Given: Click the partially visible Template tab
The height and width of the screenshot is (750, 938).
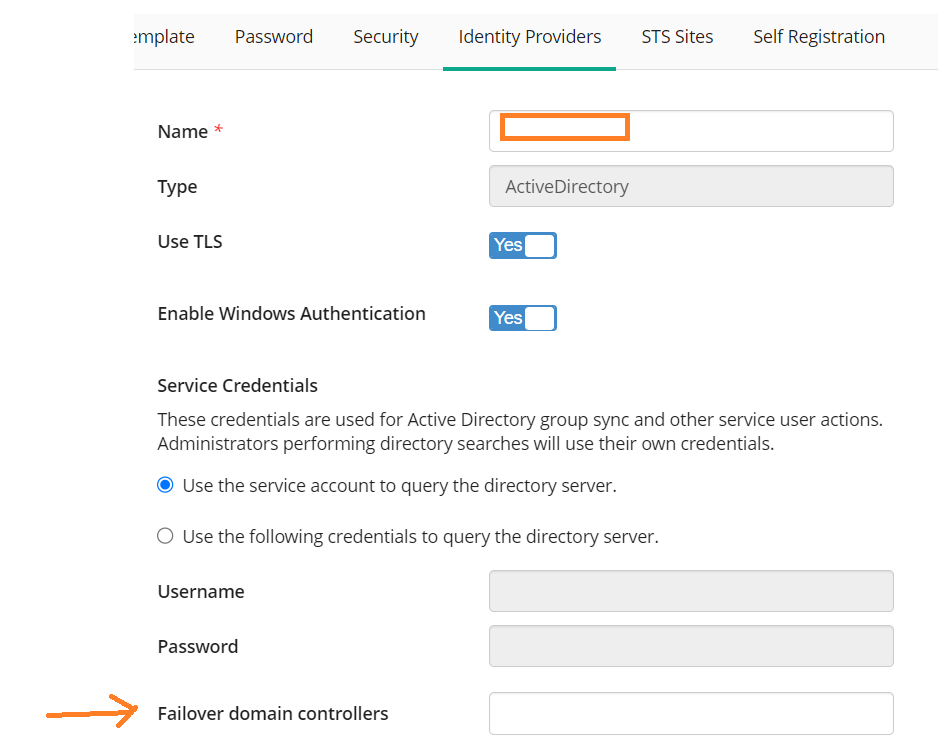Looking at the screenshot, I should 165,37.
